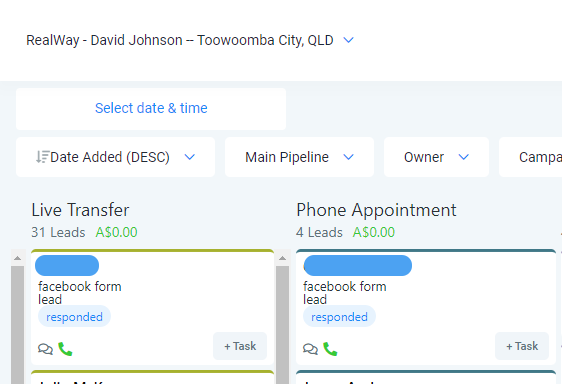The image size is (562, 384).
Task: Click the green phone icon in Phone Appointment card
Action: pyautogui.click(x=330, y=349)
